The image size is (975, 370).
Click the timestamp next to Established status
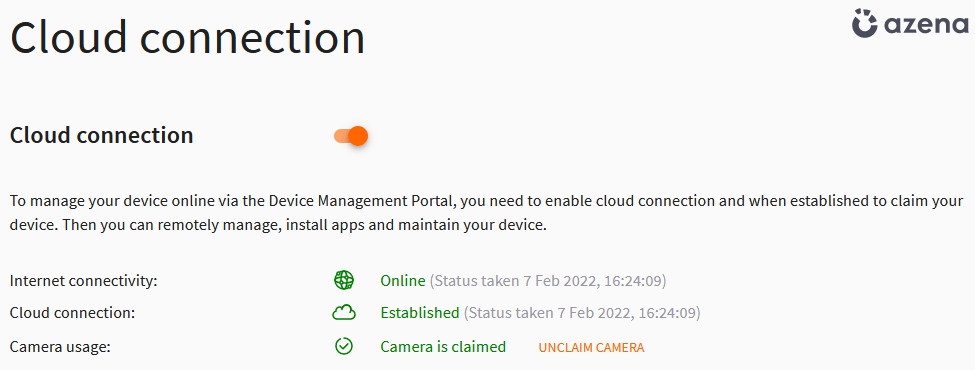tap(582, 313)
